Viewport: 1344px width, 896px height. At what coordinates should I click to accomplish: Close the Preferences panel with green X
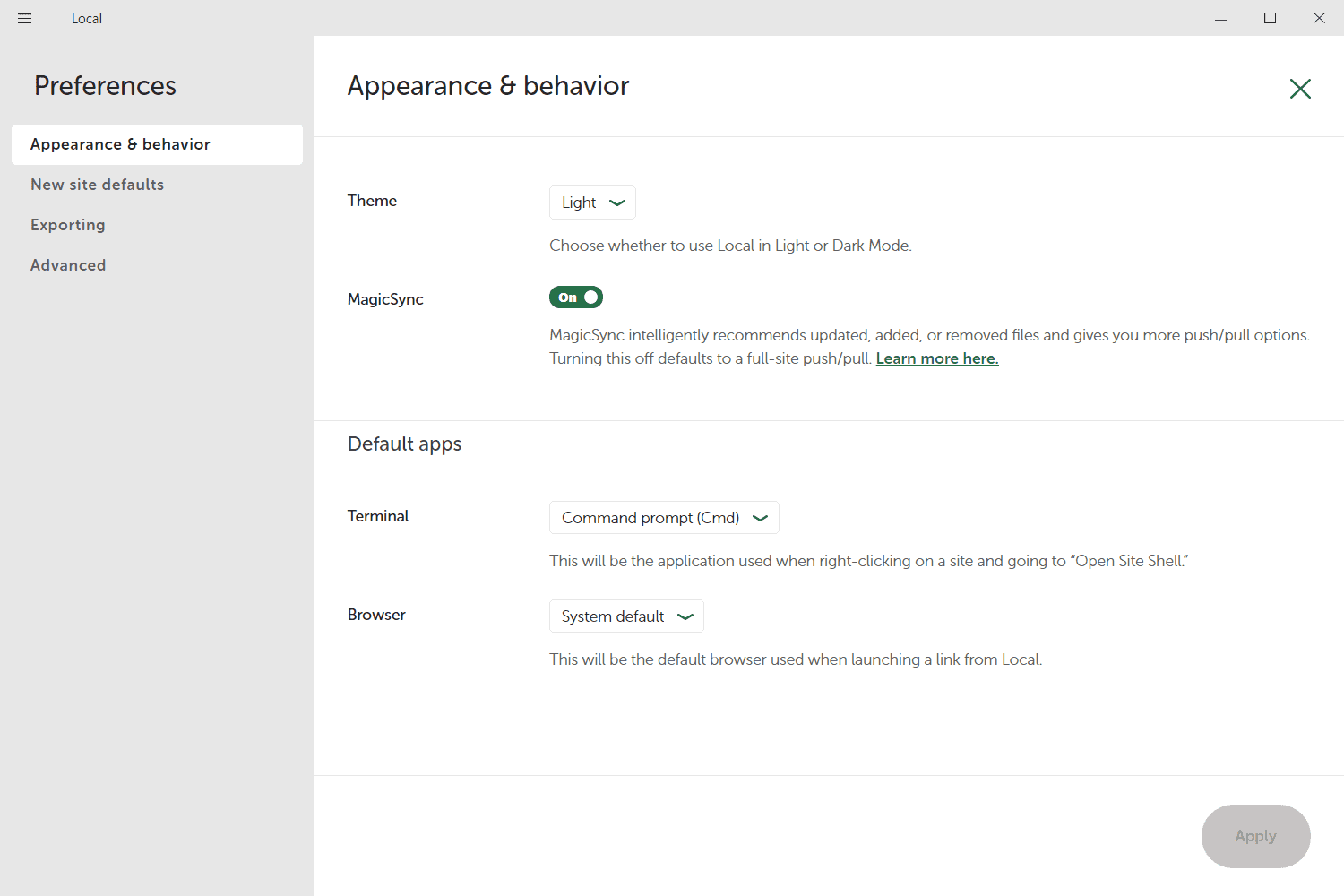pos(1300,88)
